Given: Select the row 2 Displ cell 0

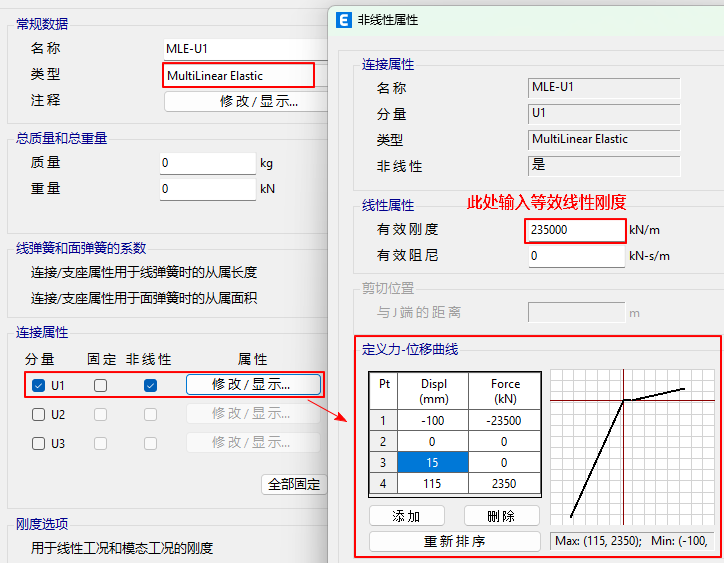Looking at the screenshot, I should (433, 442).
